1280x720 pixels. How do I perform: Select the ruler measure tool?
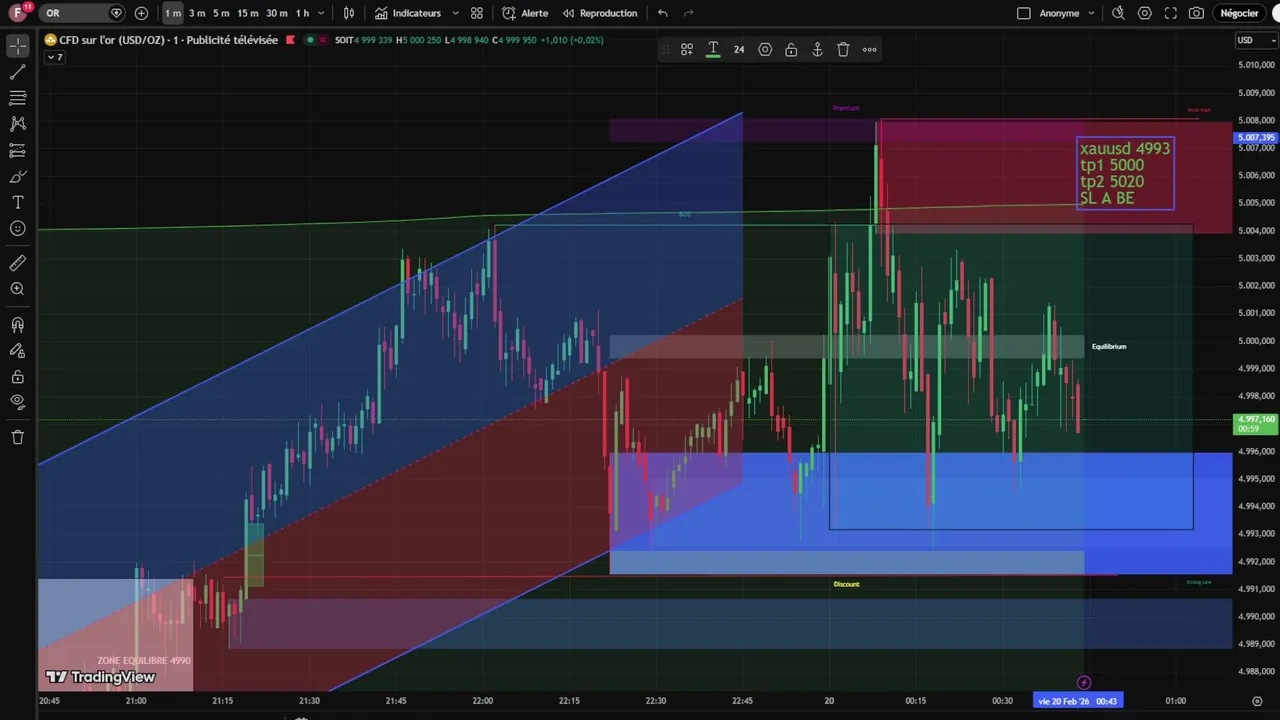point(17,263)
